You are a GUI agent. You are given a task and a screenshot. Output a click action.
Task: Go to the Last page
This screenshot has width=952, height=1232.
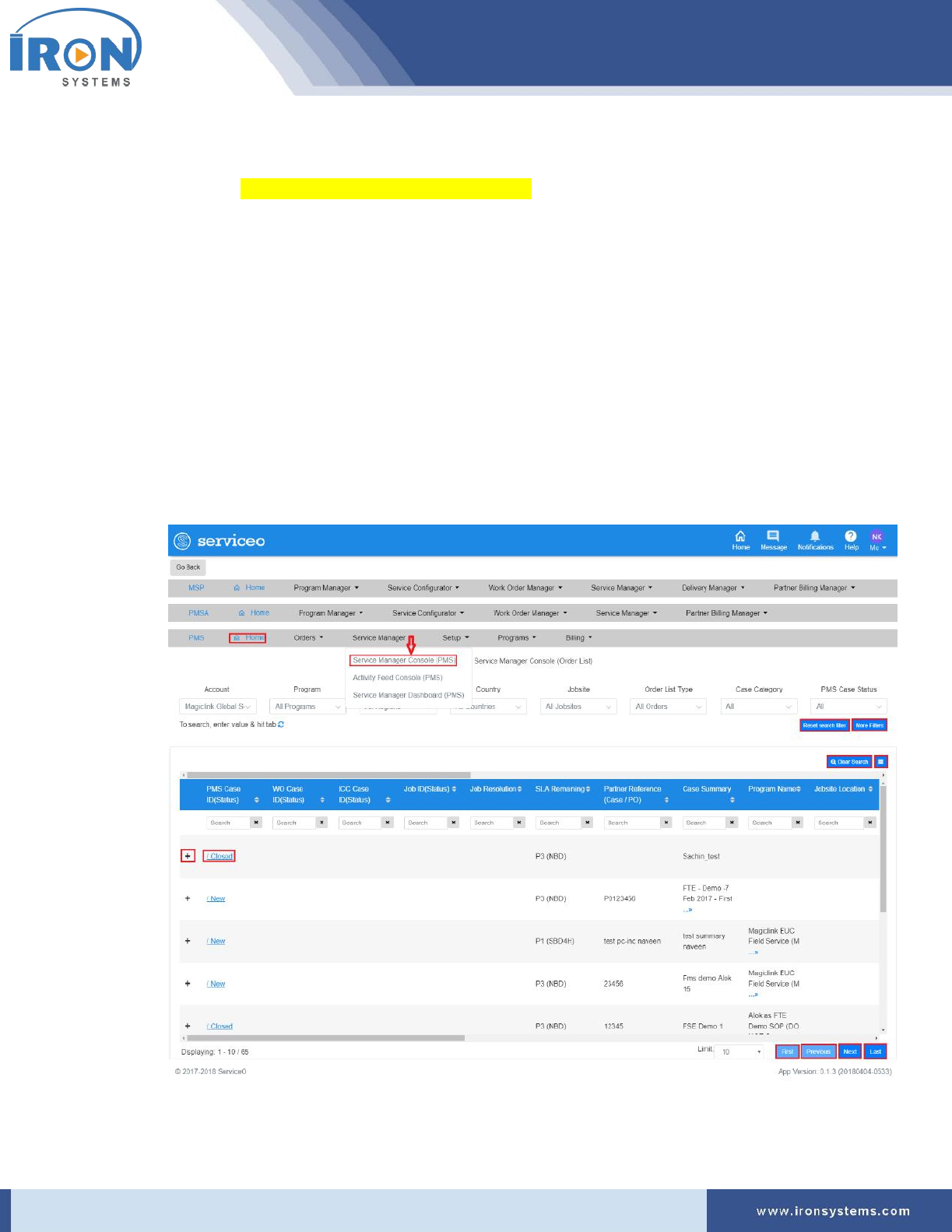coord(875,1051)
